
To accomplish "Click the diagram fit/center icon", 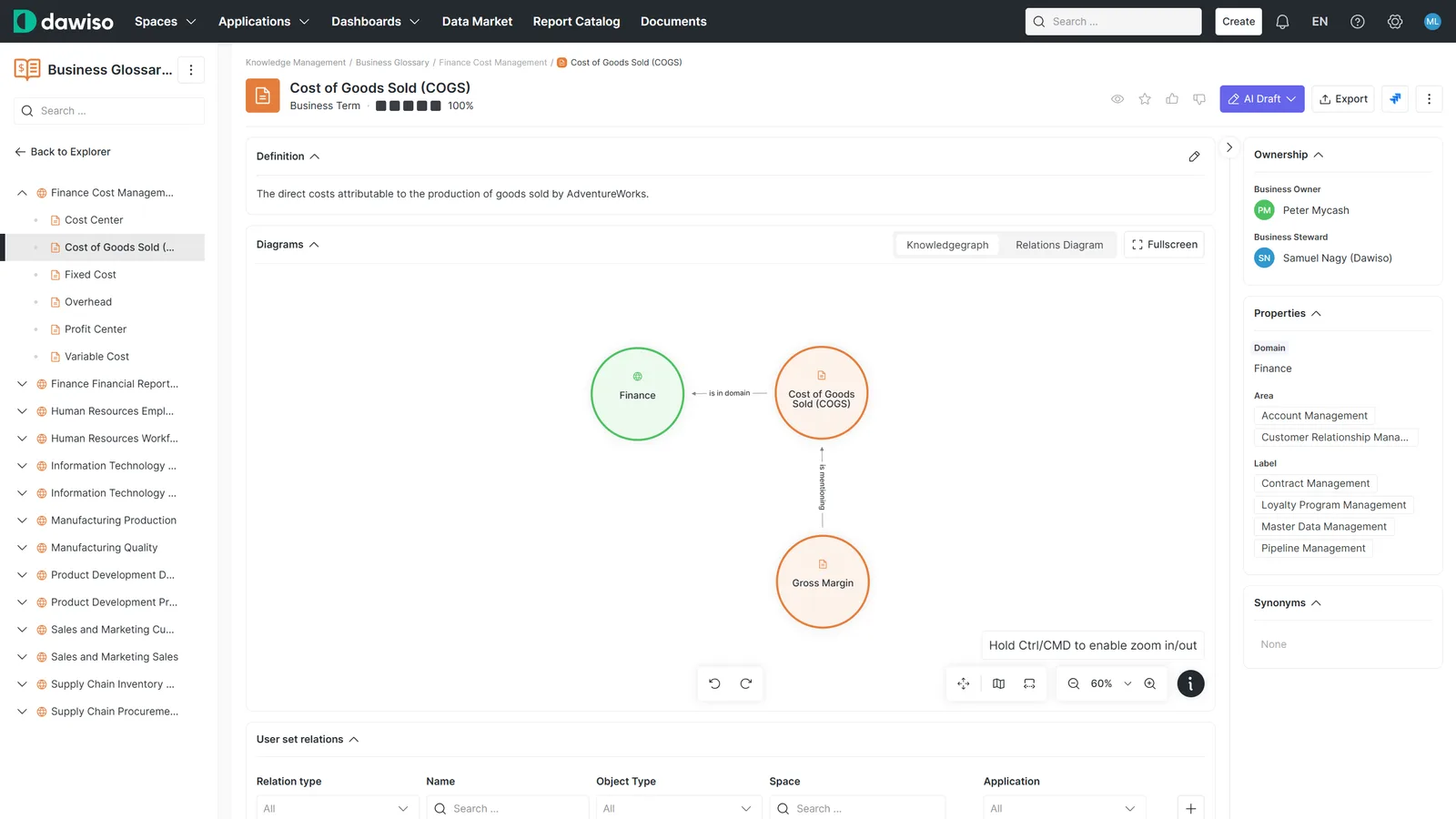I will coord(964,683).
